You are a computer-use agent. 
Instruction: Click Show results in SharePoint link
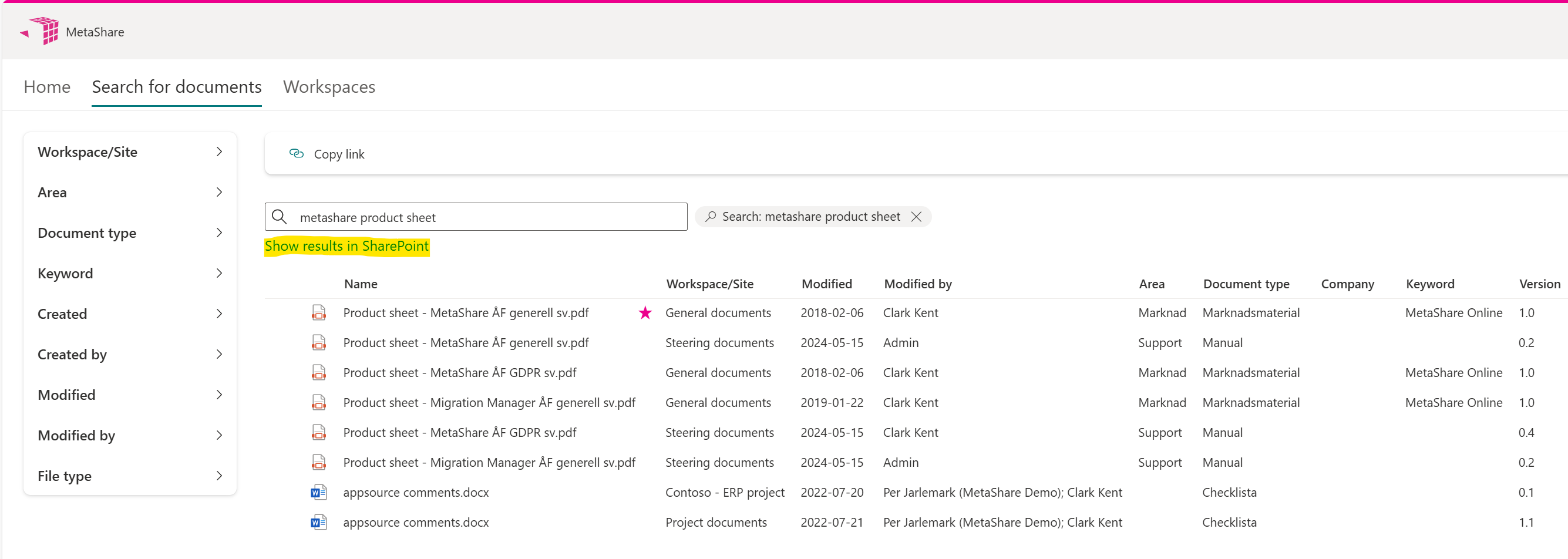(x=346, y=246)
